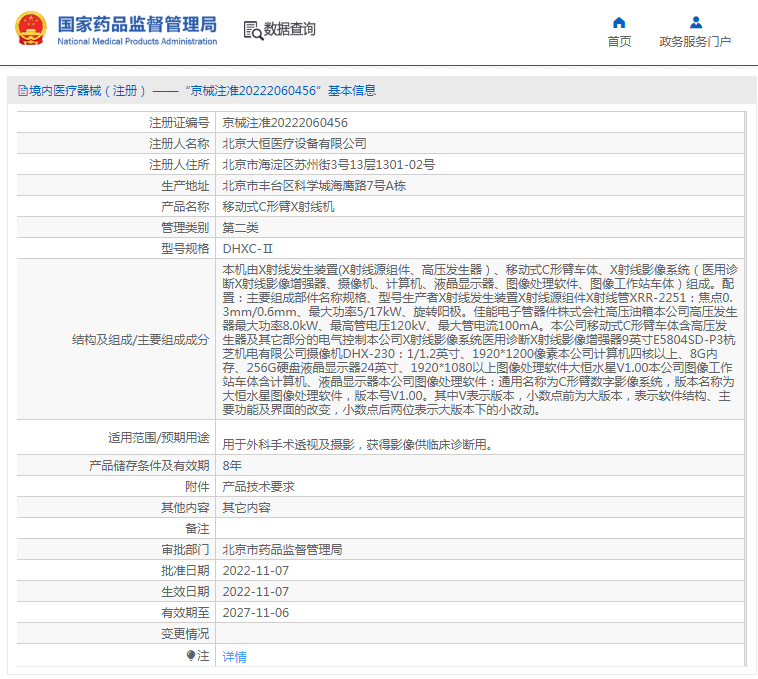Go to 首页 text link
This screenshot has height=679, width=758.
click(x=619, y=42)
